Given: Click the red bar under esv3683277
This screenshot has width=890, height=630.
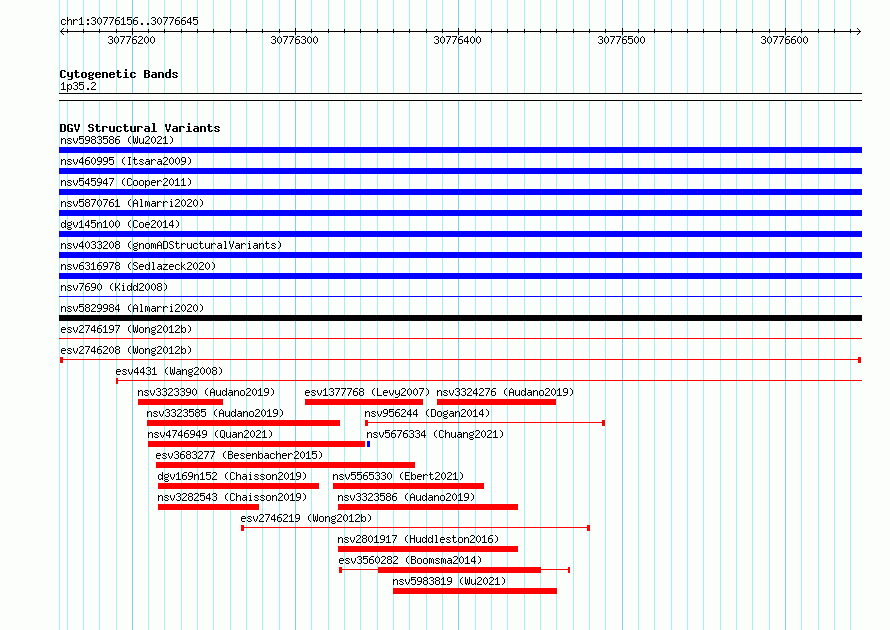Looking at the screenshot, I should click(x=286, y=465).
